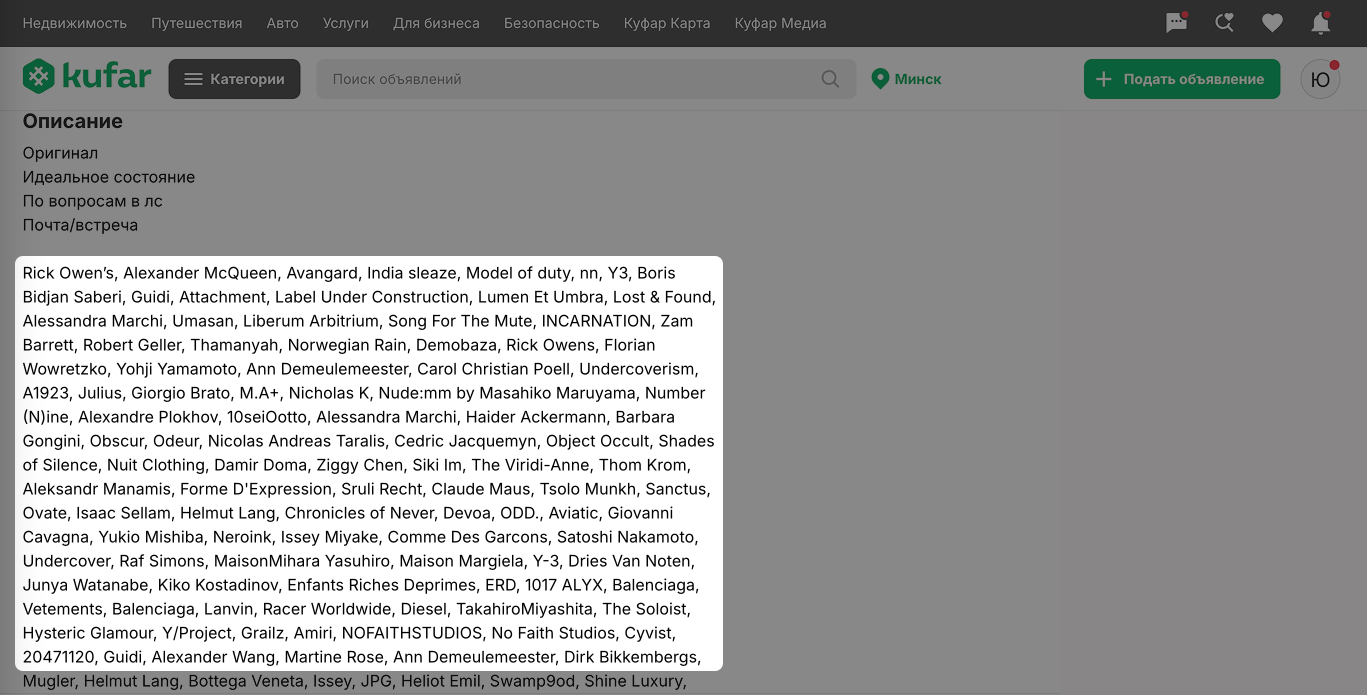Click Подать объявление button

coord(1181,79)
